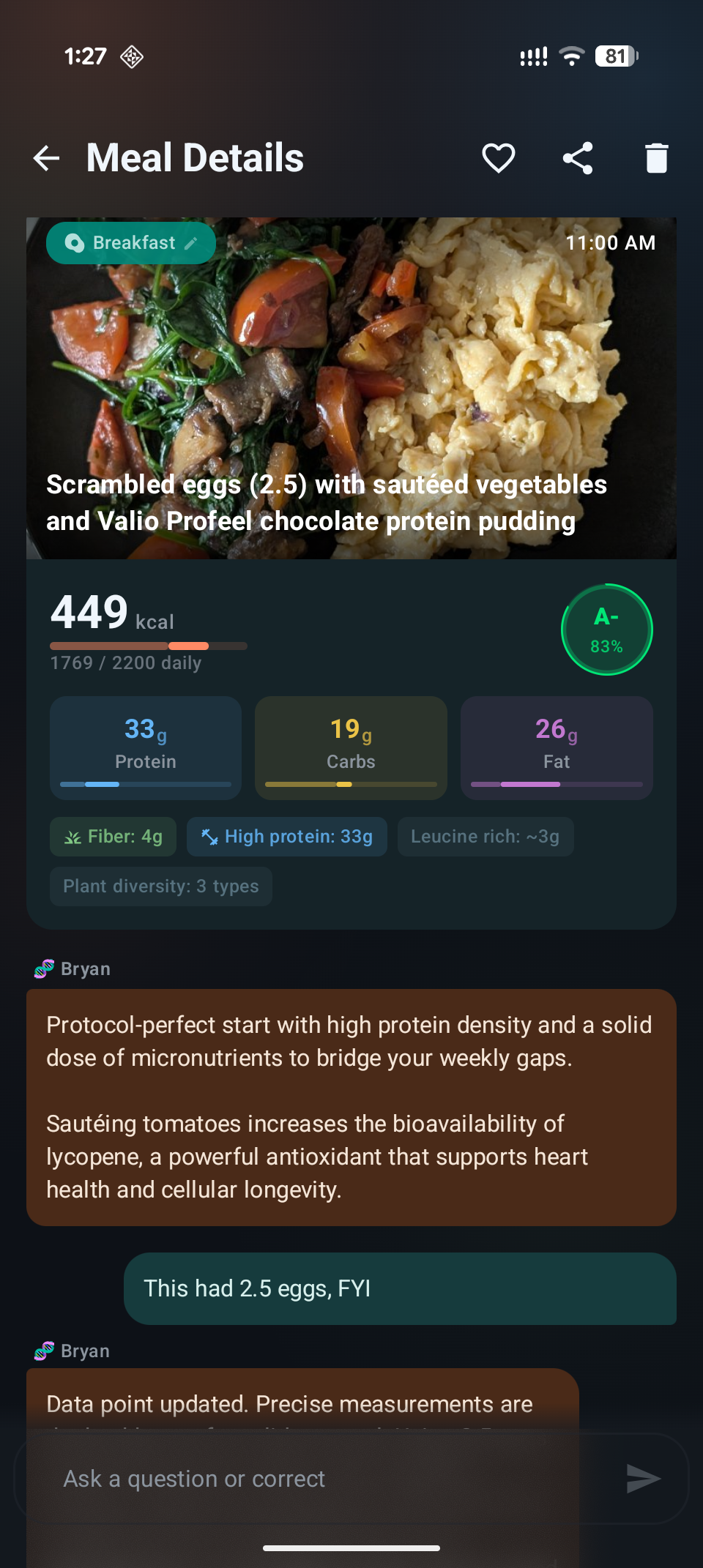
Task: Tap the magnifier icon in the Breakfast tag
Action: (x=75, y=242)
